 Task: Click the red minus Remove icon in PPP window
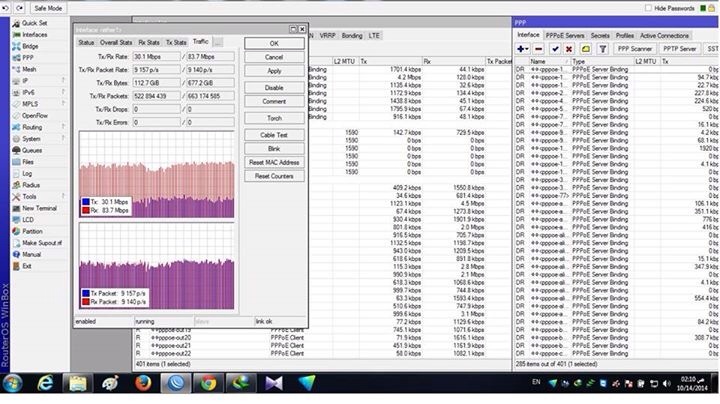coord(539,49)
